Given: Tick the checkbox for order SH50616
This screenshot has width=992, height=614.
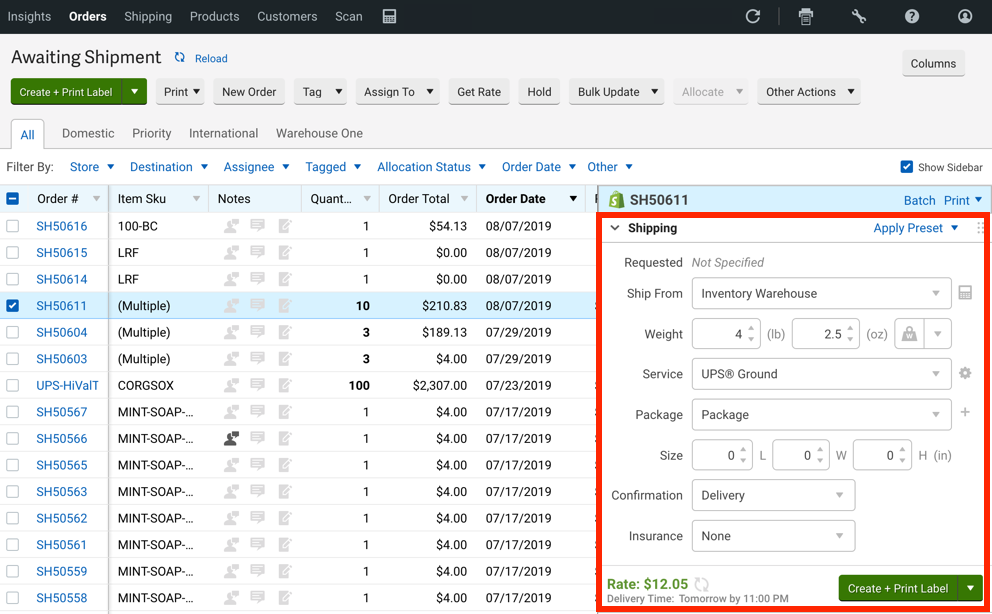Looking at the screenshot, I should coord(13,227).
